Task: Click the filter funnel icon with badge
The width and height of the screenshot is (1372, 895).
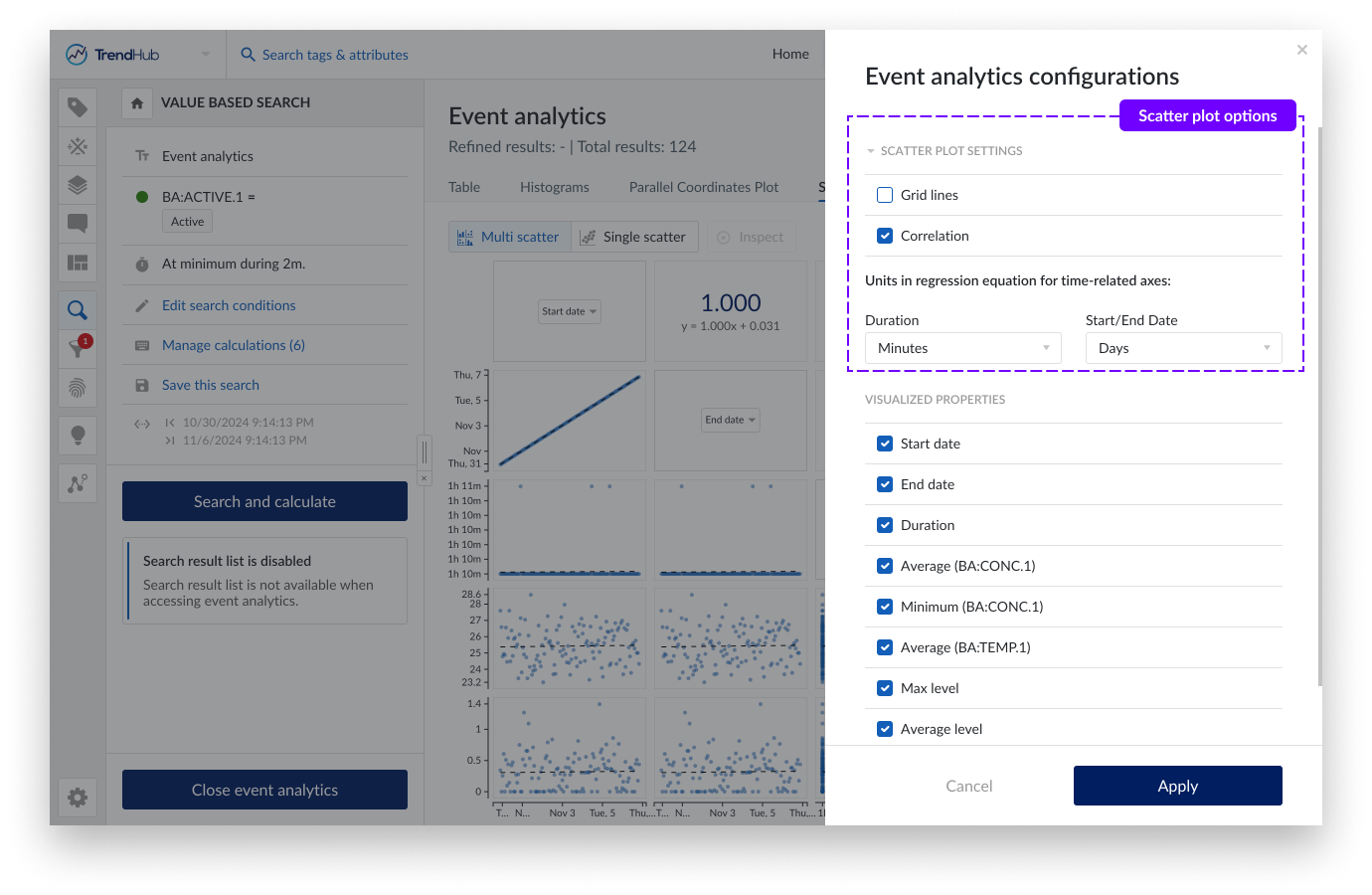Action: click(78, 347)
